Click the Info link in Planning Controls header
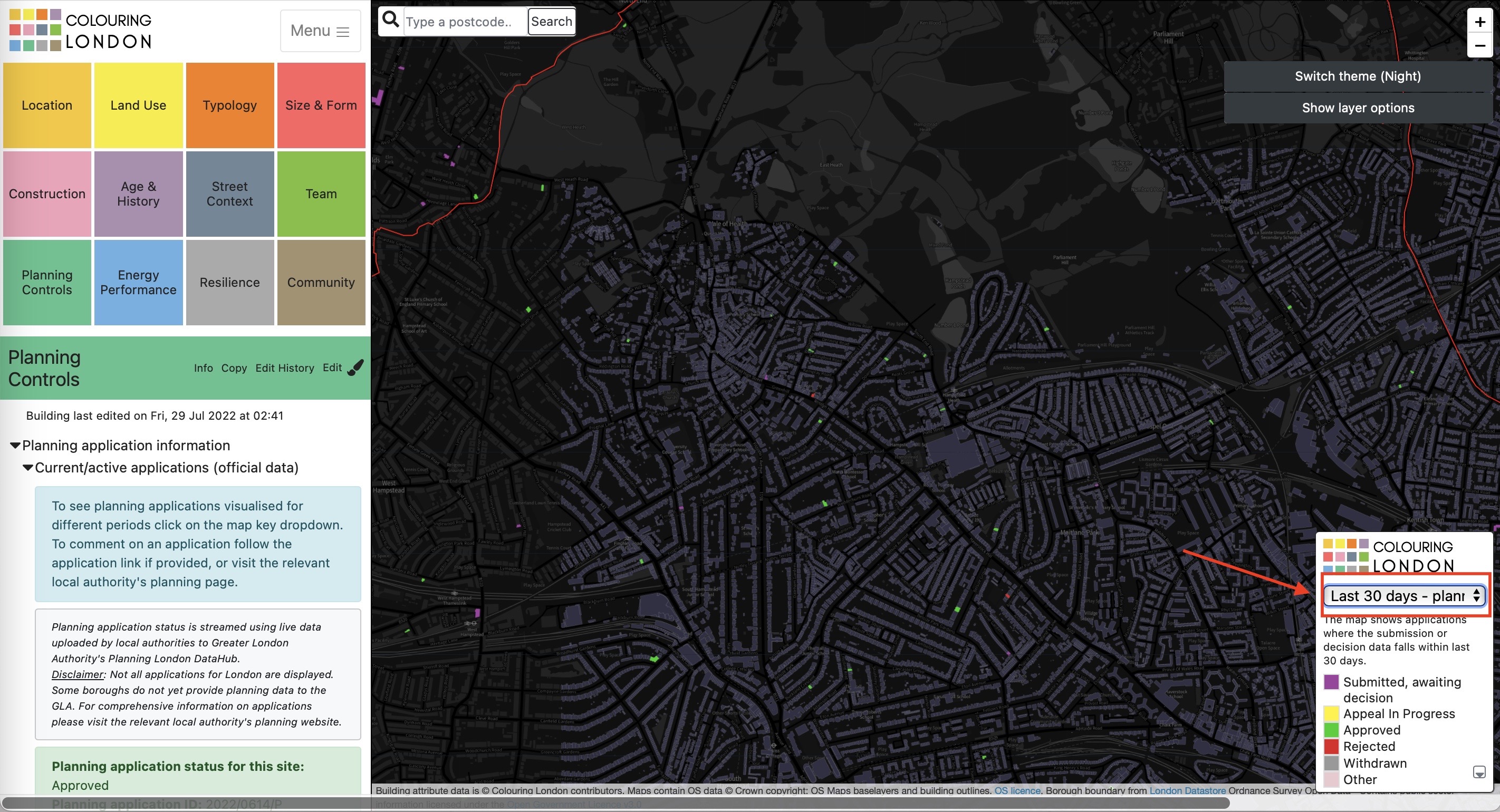1500x812 pixels. [203, 368]
